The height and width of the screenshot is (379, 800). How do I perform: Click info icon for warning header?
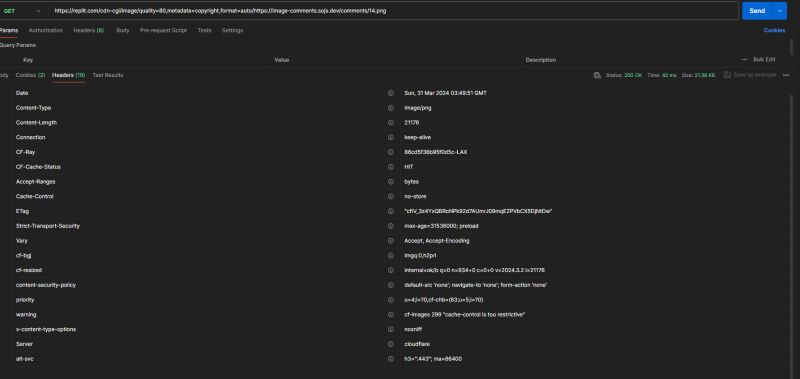click(x=390, y=315)
